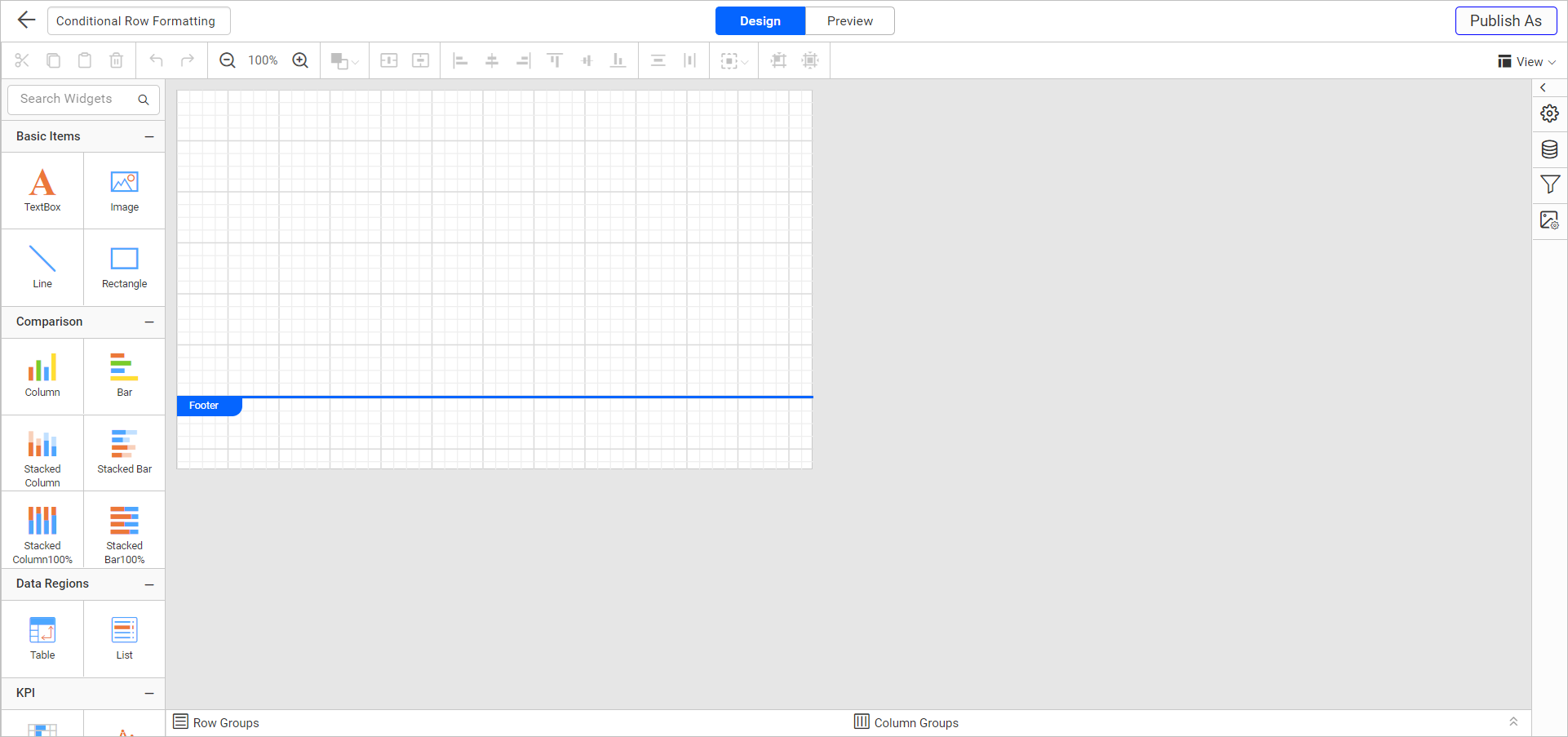This screenshot has width=1568, height=737.
Task: Click the Copy icon in toolbar
Action: point(53,60)
